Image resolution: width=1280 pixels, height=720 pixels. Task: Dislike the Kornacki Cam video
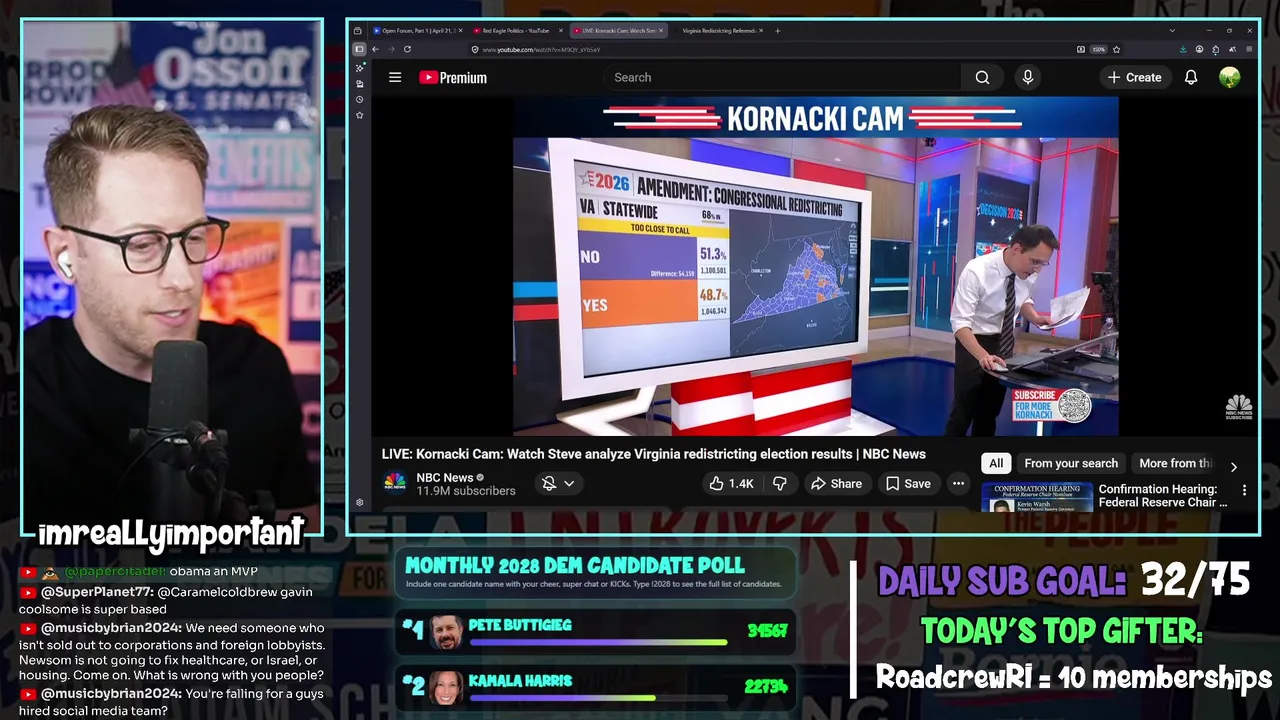[x=780, y=483]
